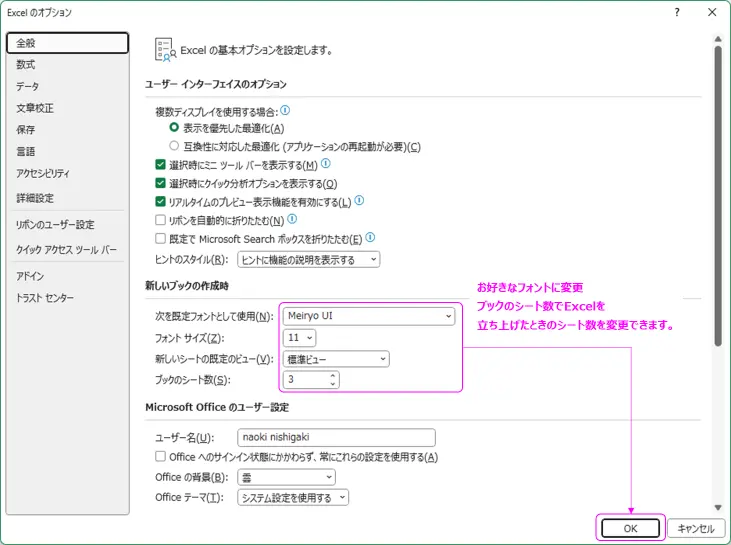Open フォント サイズ dropdown showing 11
Viewport: 731px width, 545px height.
299,338
